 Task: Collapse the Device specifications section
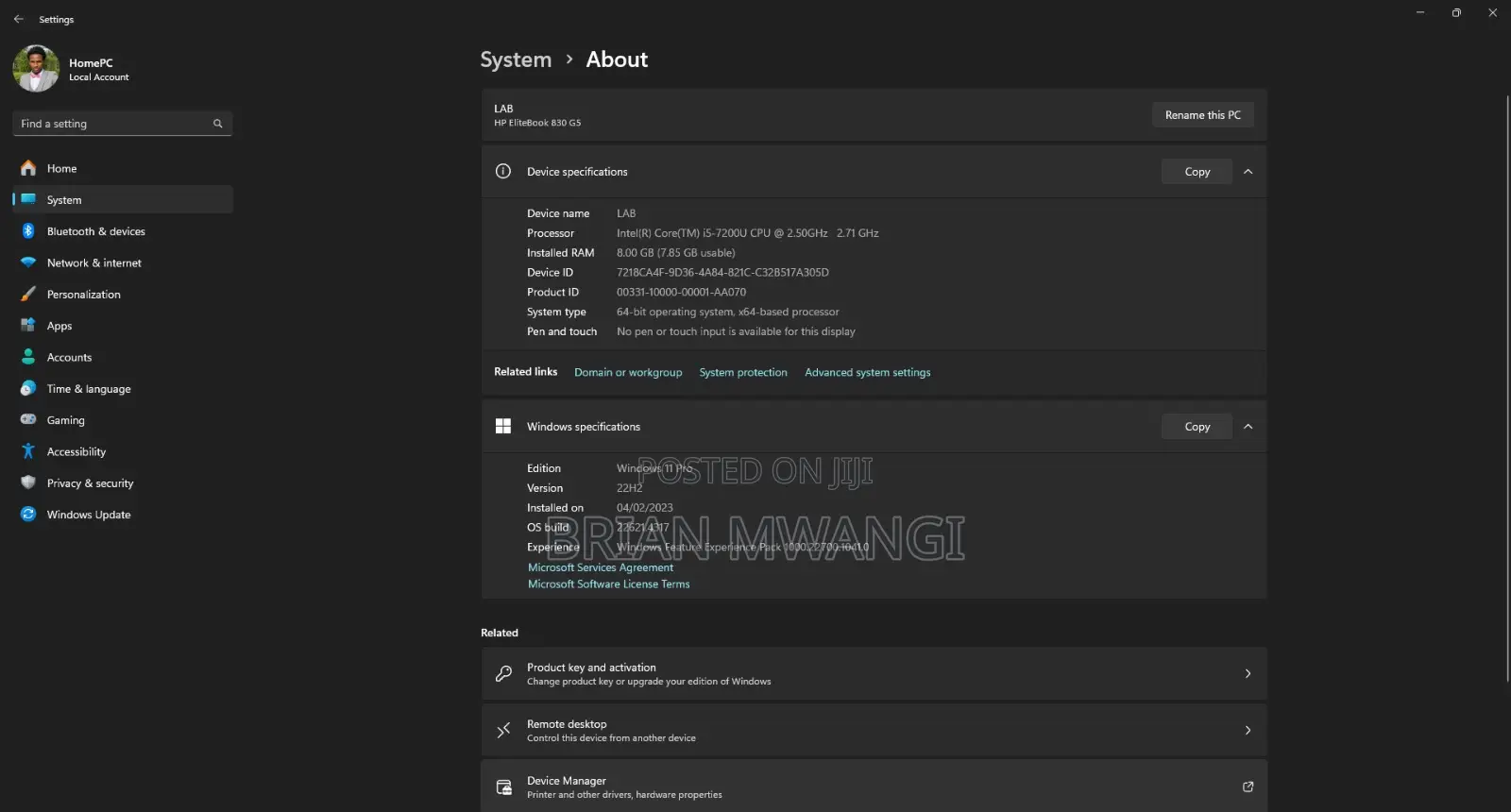pos(1248,172)
